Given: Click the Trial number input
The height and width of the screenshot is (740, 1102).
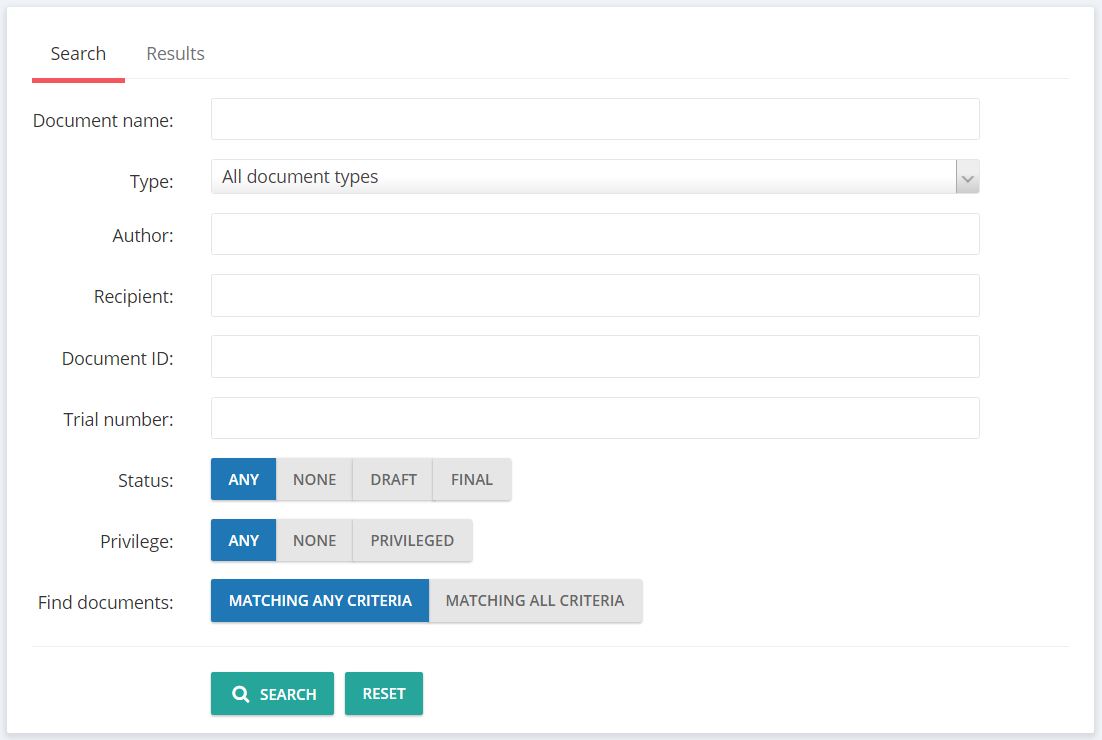Looking at the screenshot, I should click(x=595, y=418).
